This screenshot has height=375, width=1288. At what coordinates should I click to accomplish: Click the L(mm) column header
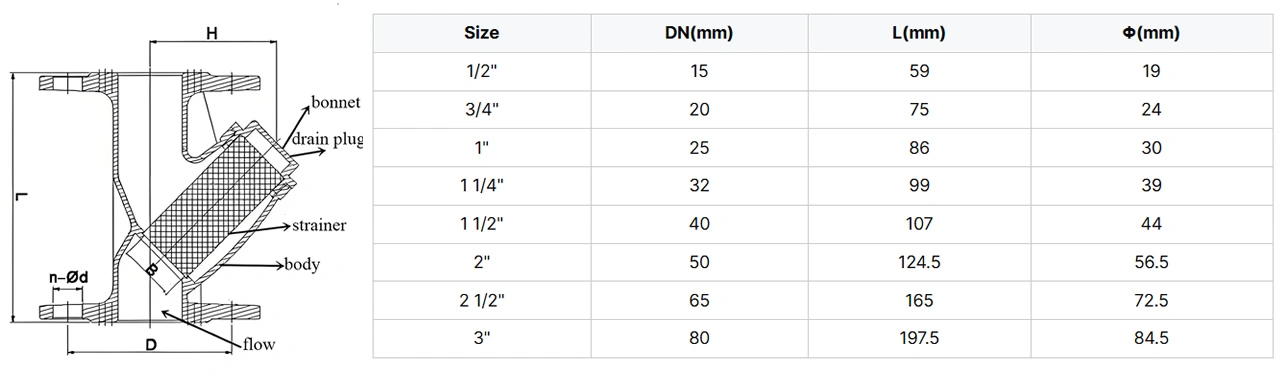(919, 33)
